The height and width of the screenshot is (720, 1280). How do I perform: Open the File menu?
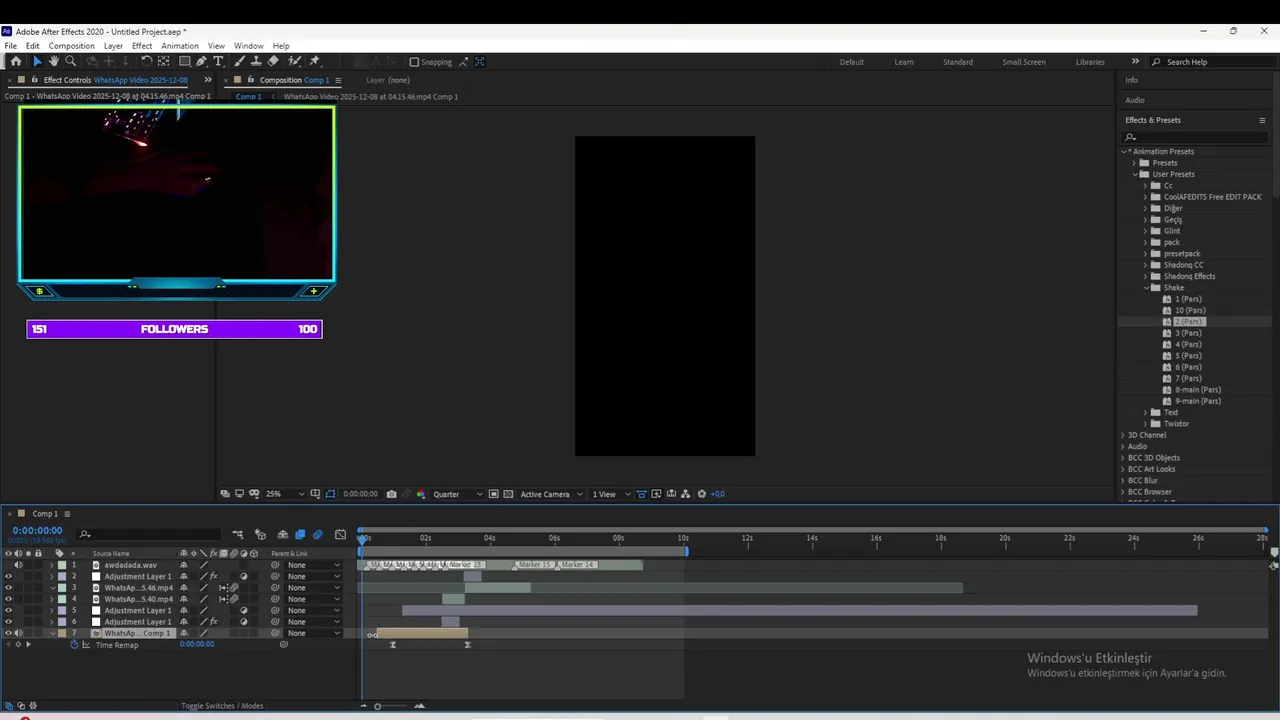(x=10, y=46)
